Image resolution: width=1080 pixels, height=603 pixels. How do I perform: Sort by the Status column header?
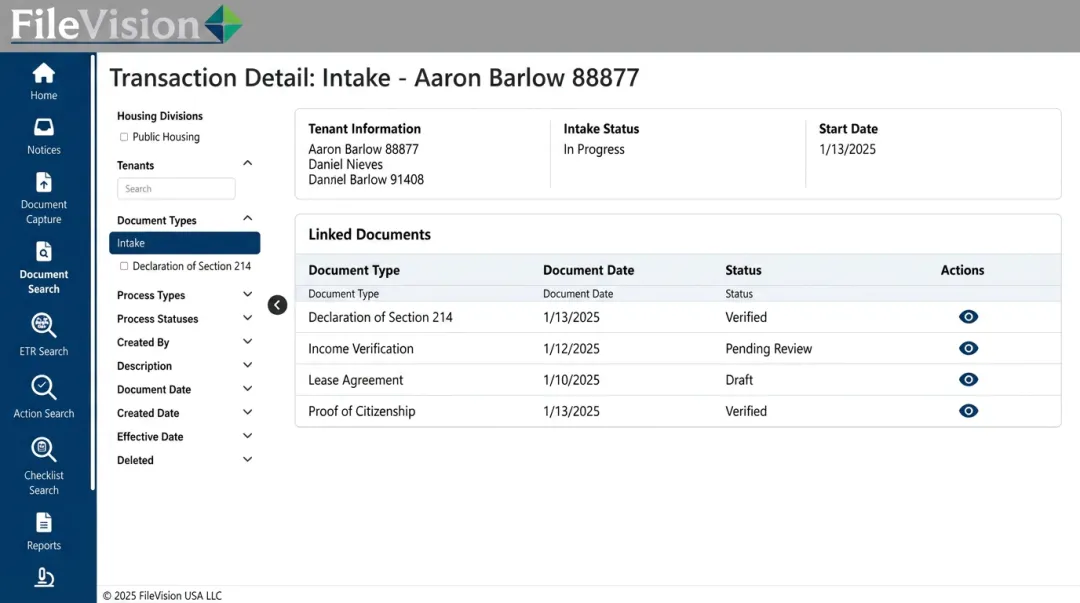[x=743, y=270]
